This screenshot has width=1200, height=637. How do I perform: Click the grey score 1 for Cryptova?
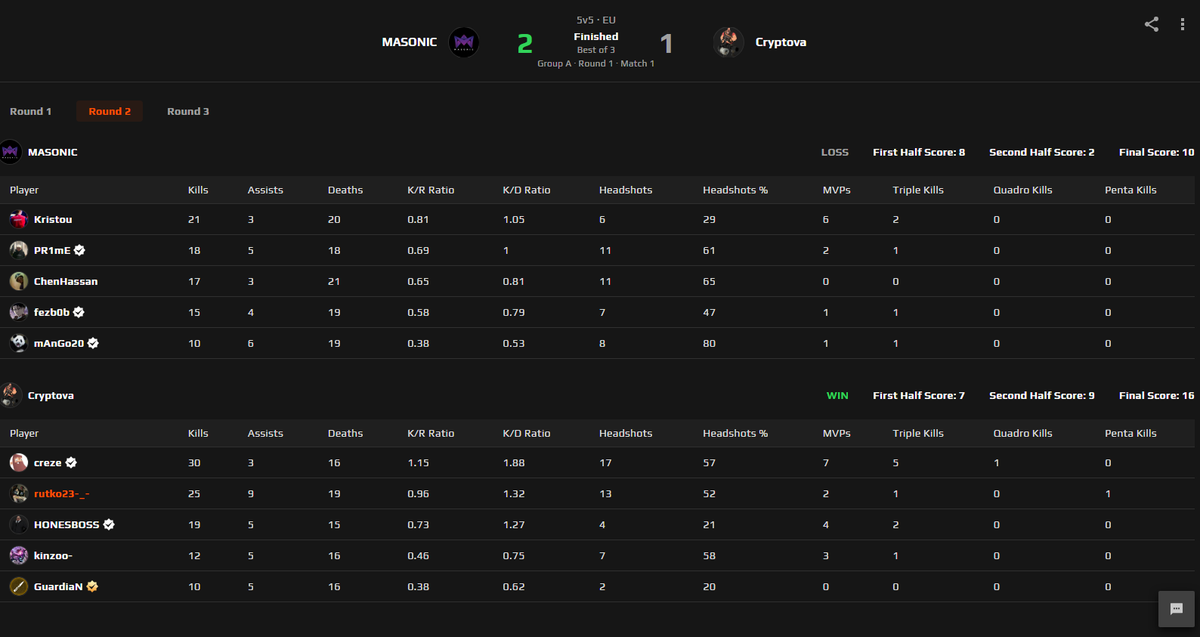tap(666, 43)
